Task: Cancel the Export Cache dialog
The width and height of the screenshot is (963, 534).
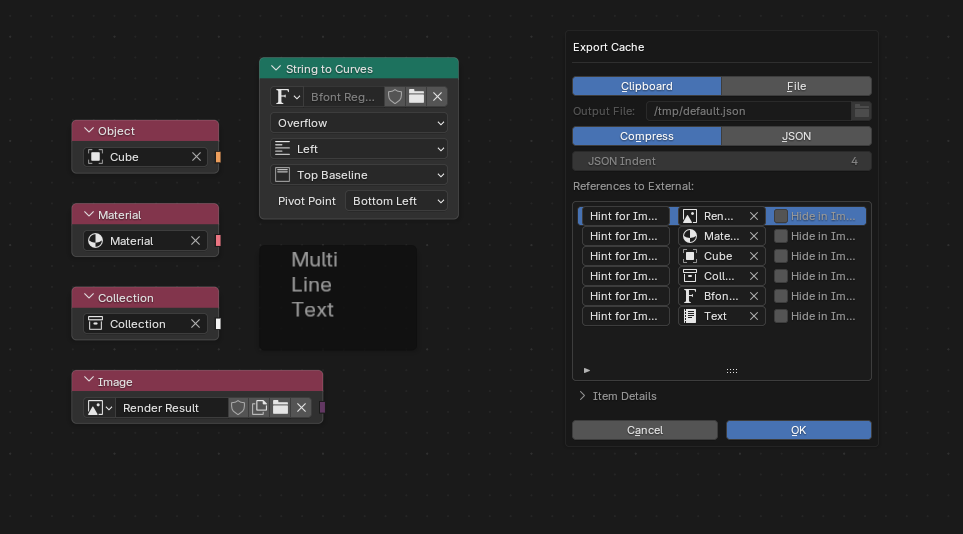Action: pyautogui.click(x=644, y=430)
